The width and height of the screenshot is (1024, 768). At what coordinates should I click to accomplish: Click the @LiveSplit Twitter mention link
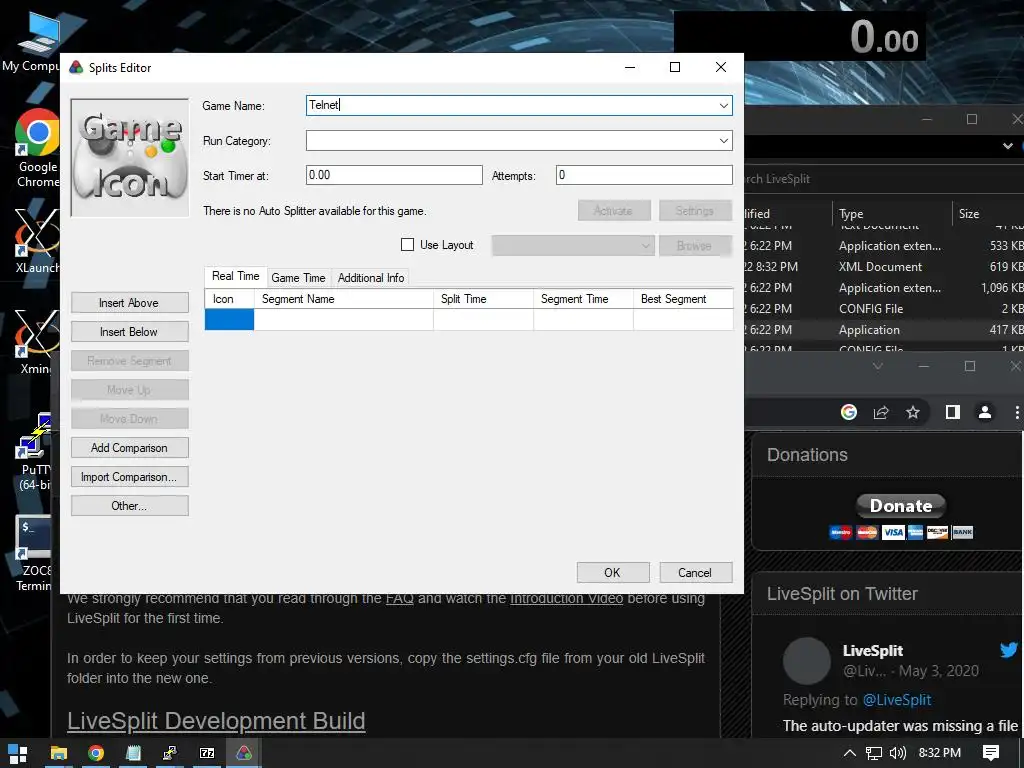point(897,700)
